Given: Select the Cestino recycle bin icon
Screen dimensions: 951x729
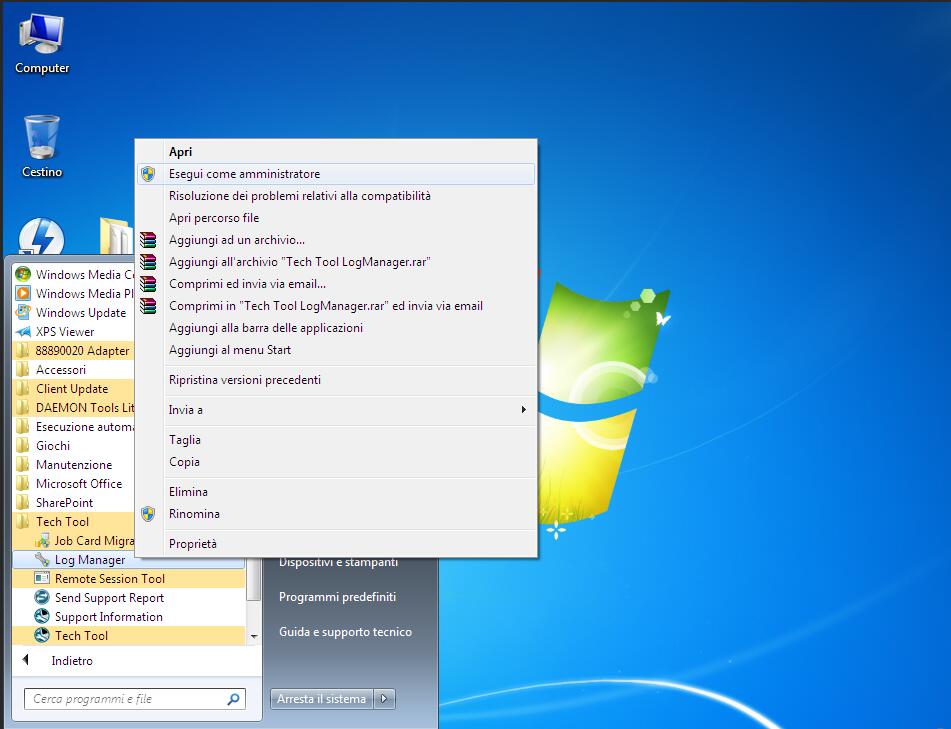Looking at the screenshot, I should [x=41, y=146].
